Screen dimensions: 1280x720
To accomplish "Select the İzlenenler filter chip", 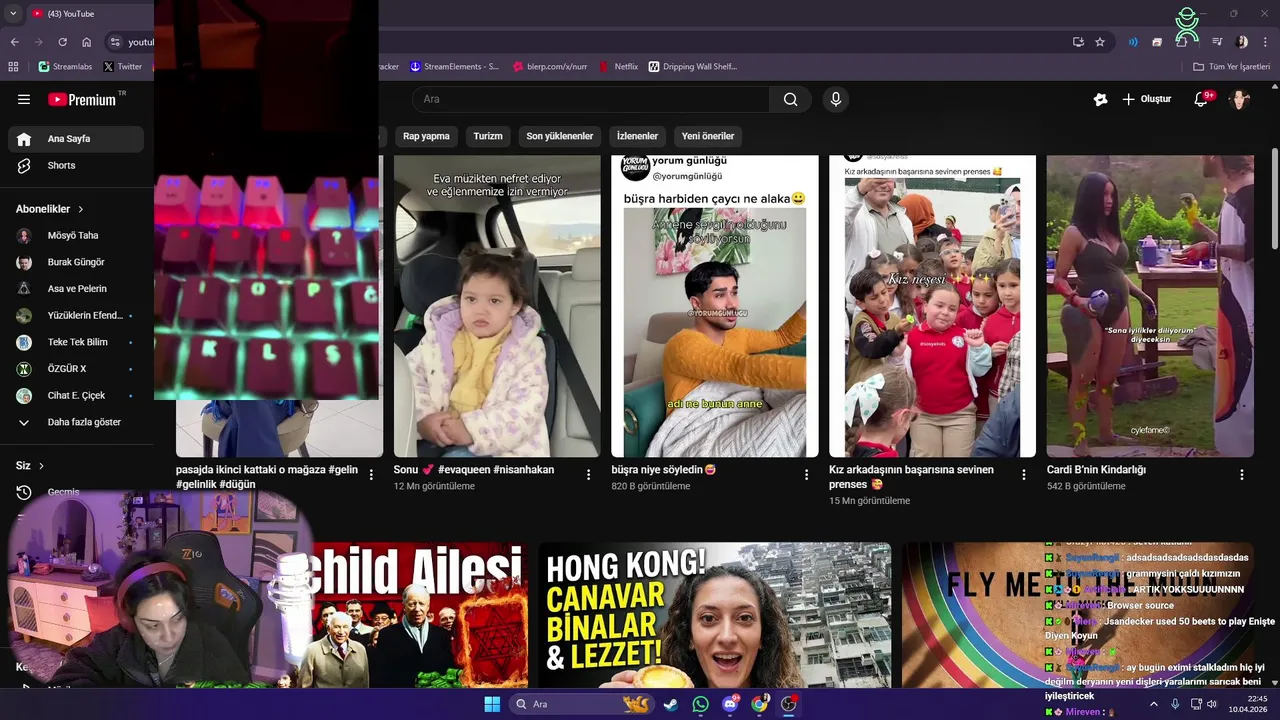I will (637, 136).
